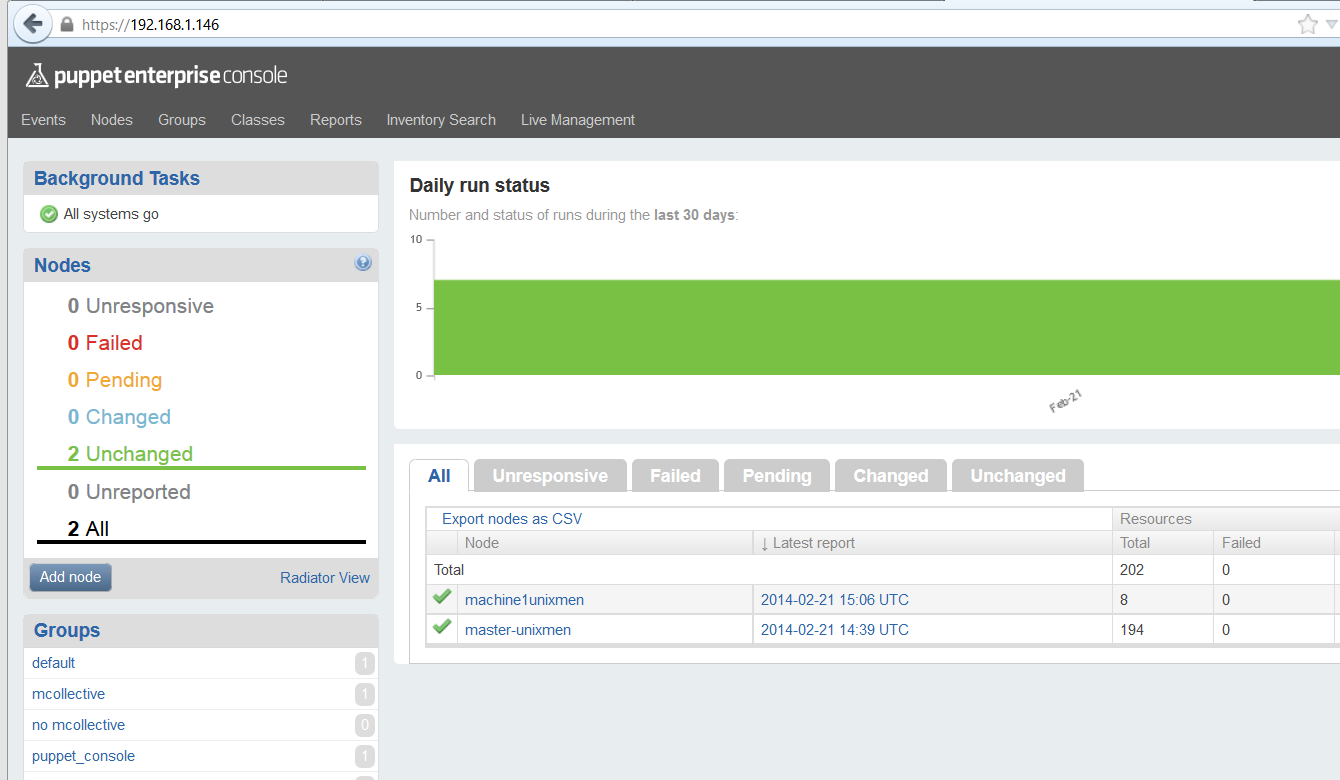Click the Feb-21 chart axis label
This screenshot has width=1340, height=780.
[x=1066, y=402]
